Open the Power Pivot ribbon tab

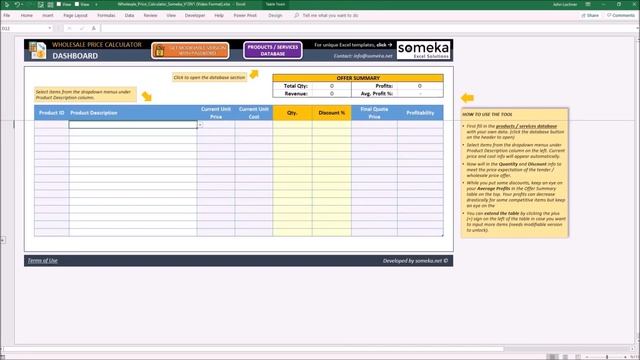(x=245, y=15)
